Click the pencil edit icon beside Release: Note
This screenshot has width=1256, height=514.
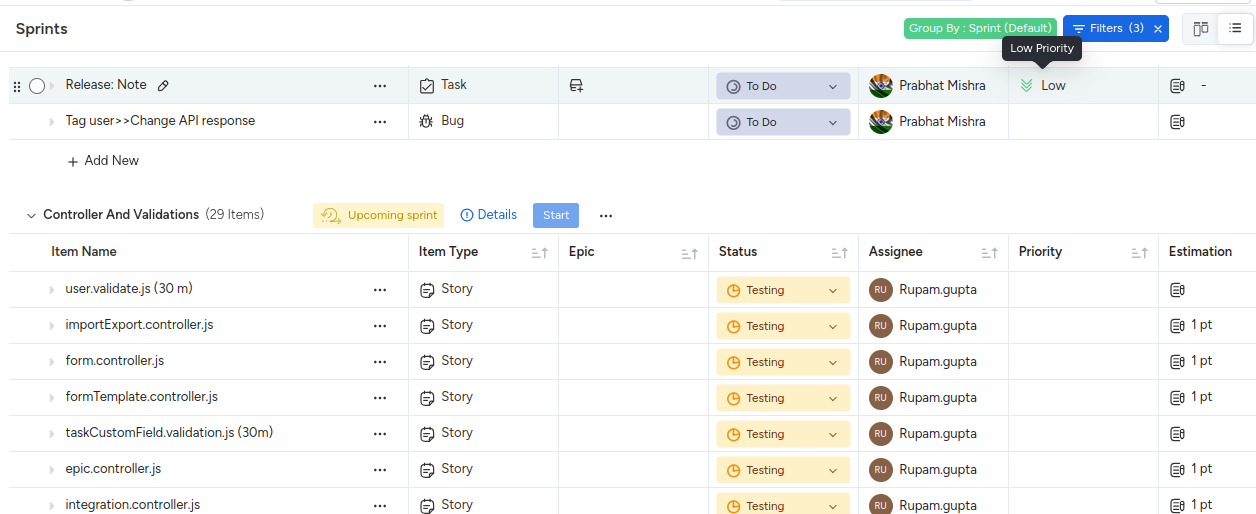(x=164, y=86)
